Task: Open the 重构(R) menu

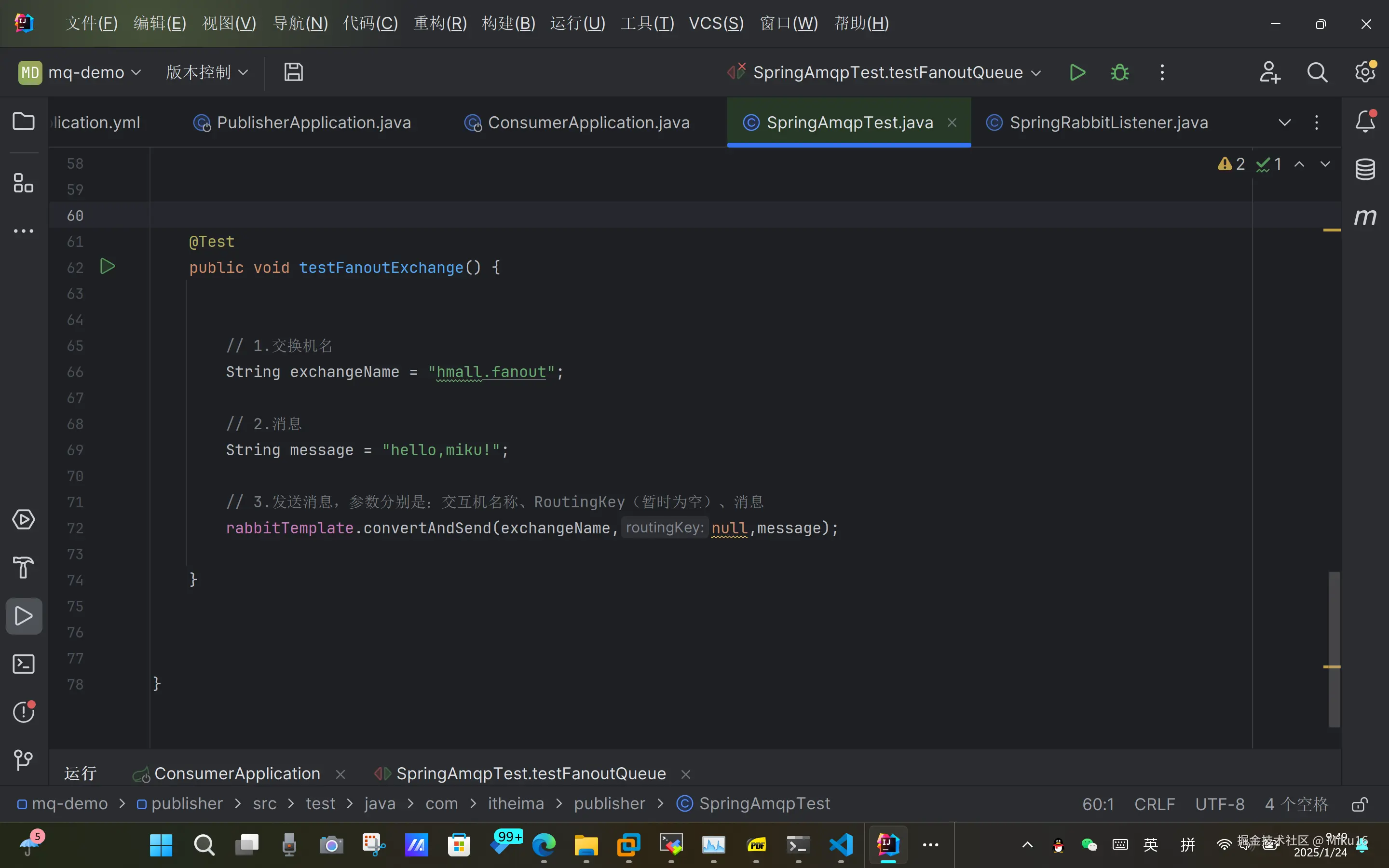Action: pos(440,24)
